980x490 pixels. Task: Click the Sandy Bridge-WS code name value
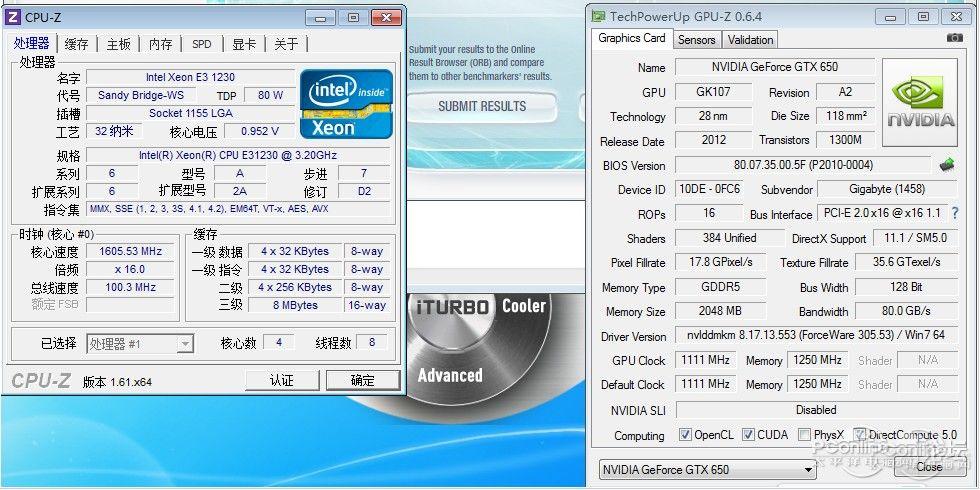pos(140,96)
